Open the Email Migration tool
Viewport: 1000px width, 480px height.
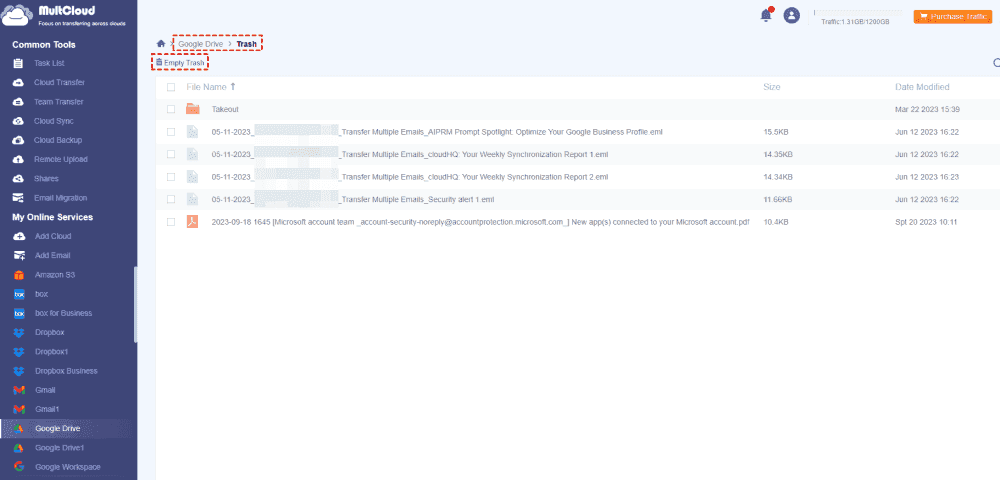[x=61, y=198]
